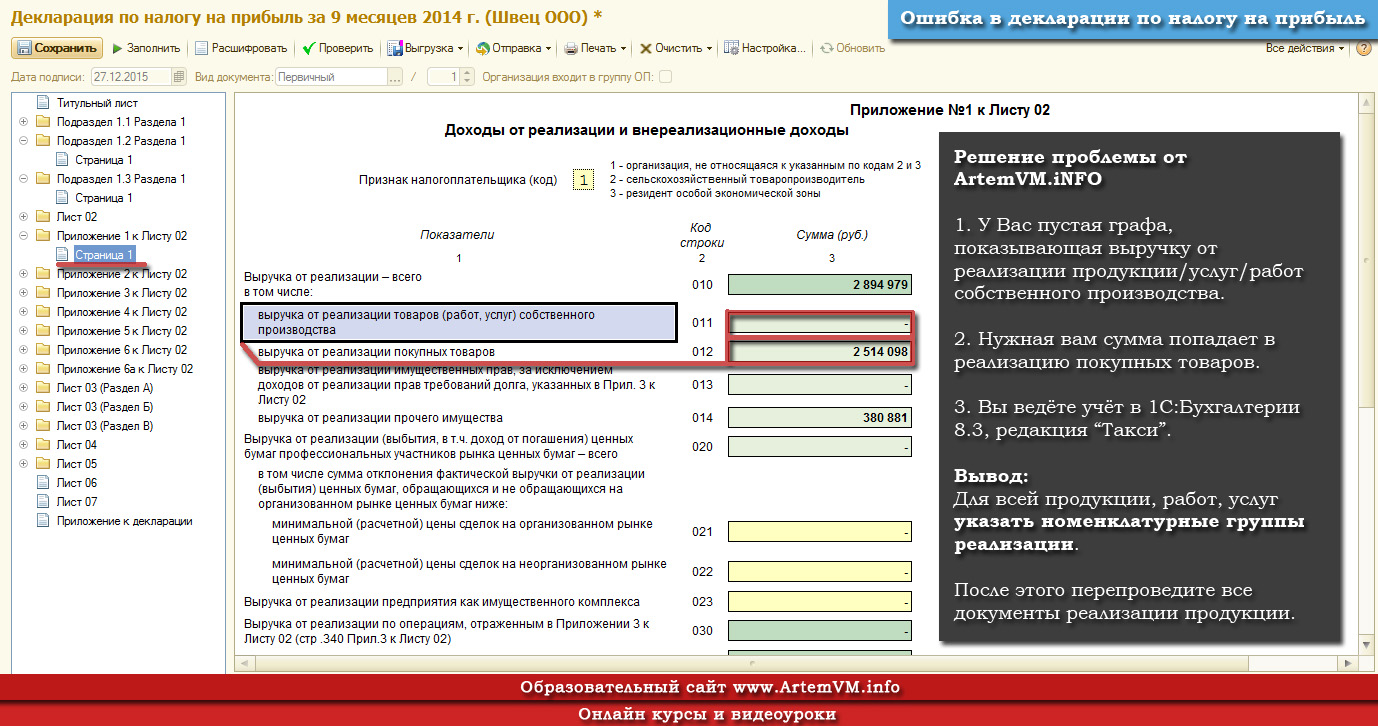The width and height of the screenshot is (1378, 726).
Task: Click the Расшифровать document icon
Action: pos(201,48)
